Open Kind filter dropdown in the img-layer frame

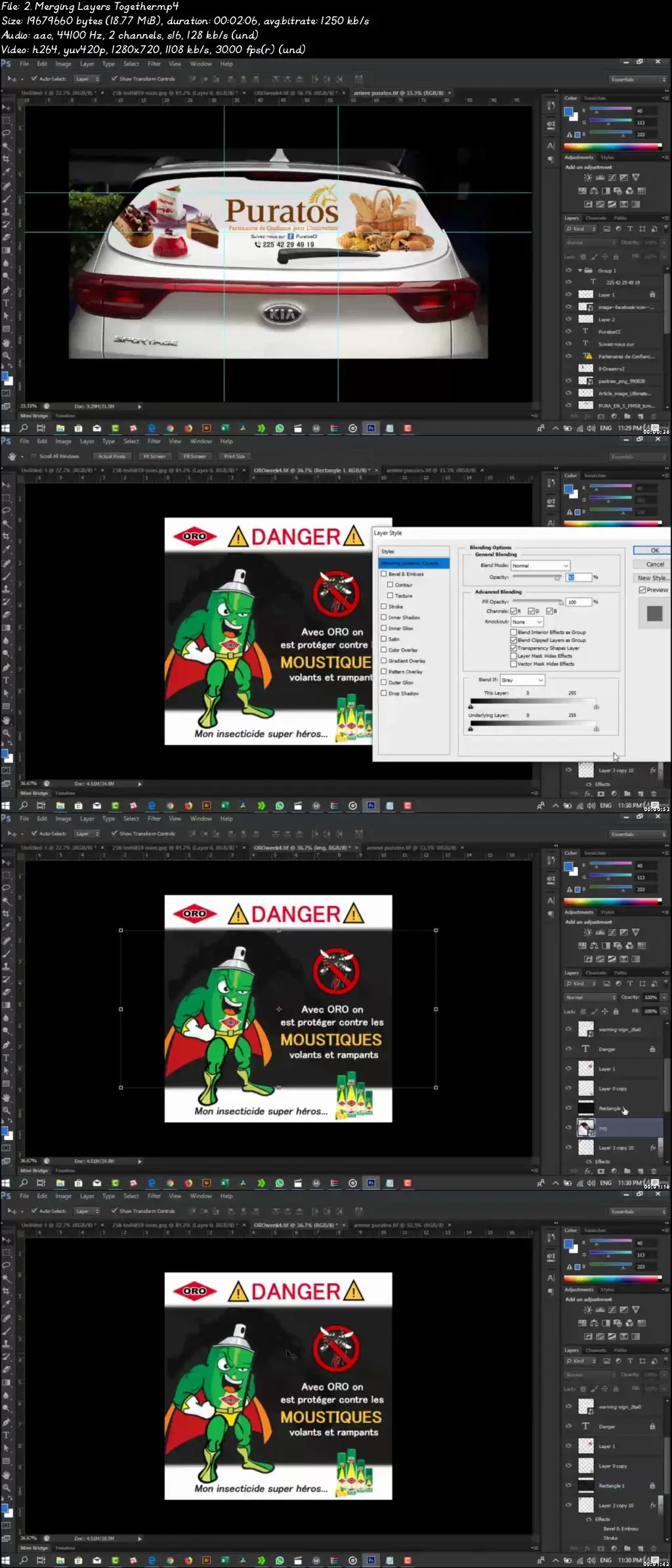pos(581,984)
